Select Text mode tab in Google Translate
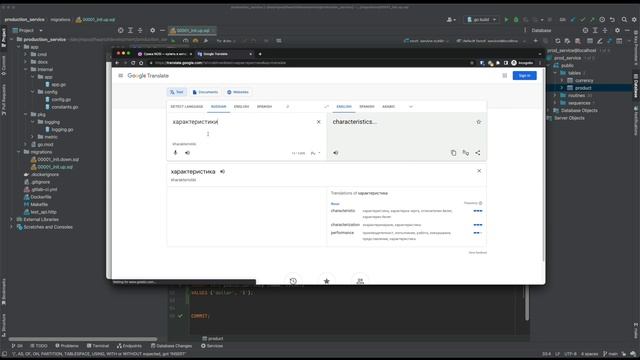Viewport: 640px width, 360px height. click(177, 92)
